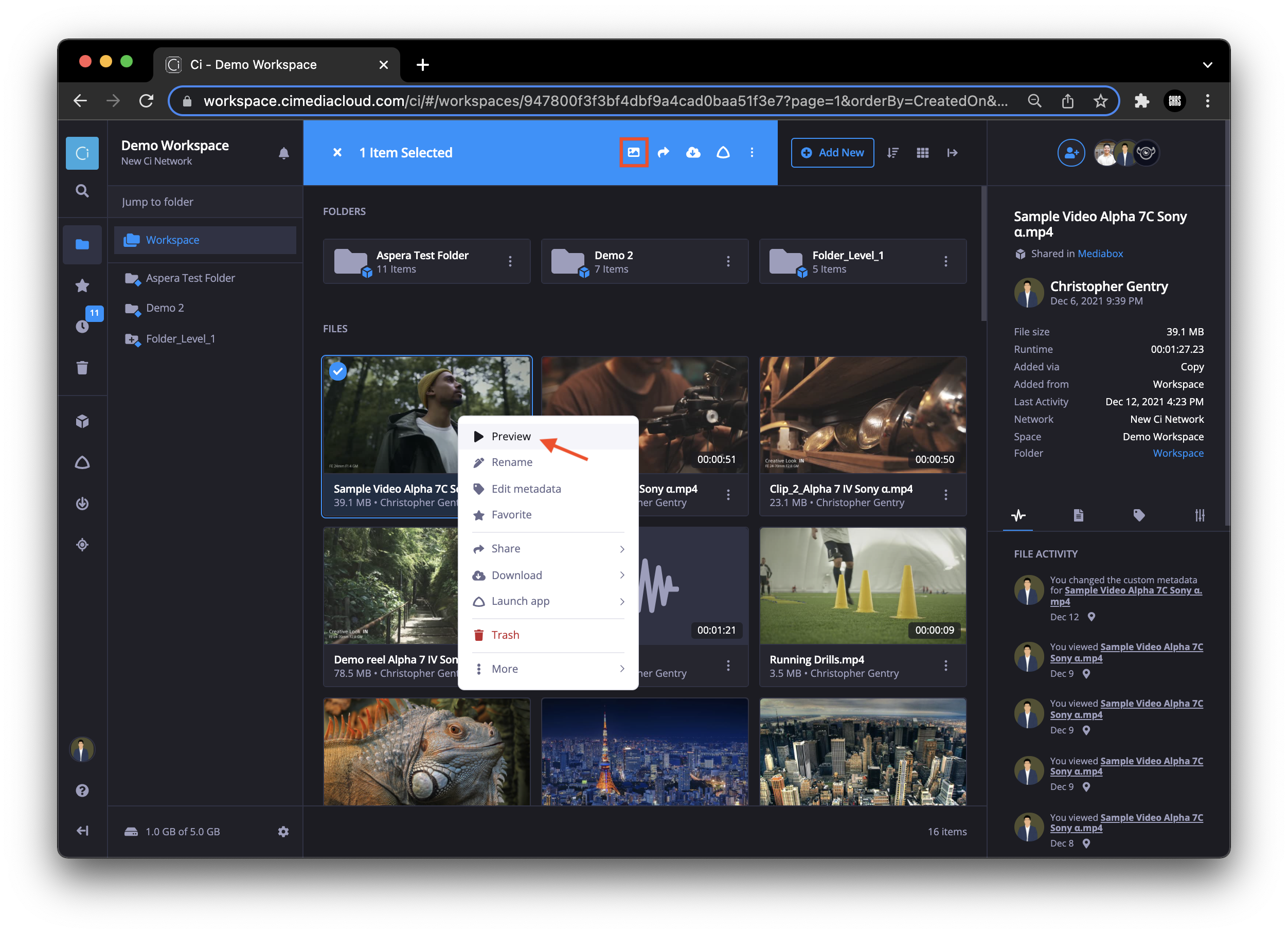Choose Preview from the context menu
This screenshot has width=1288, height=934.
(x=548, y=436)
